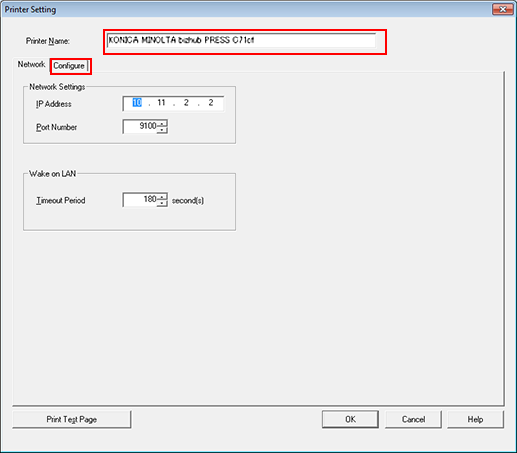Decrease Timeout Period with down arrow
This screenshot has height=453, width=517.
pos(162,203)
